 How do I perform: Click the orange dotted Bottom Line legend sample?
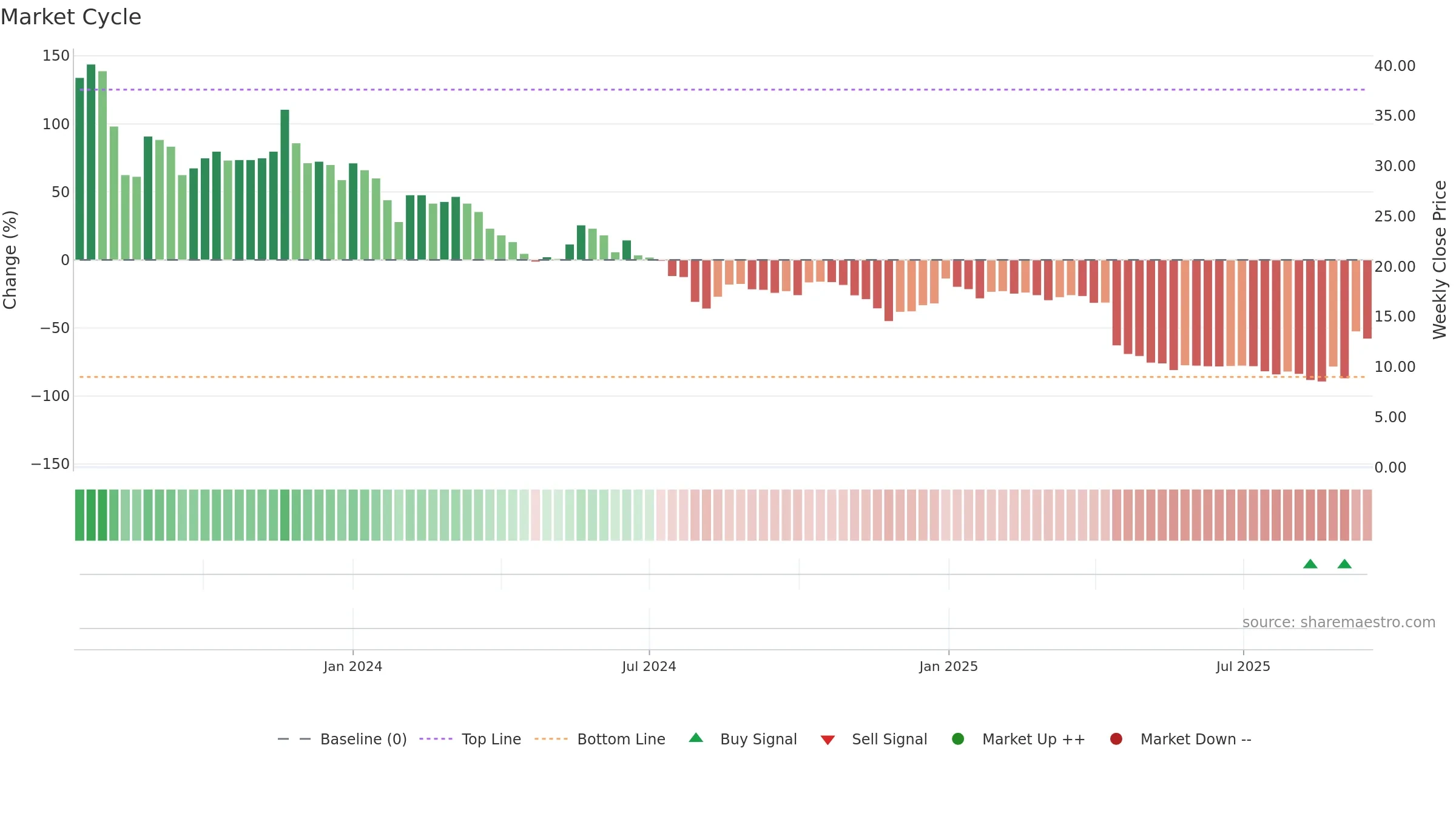click(551, 739)
